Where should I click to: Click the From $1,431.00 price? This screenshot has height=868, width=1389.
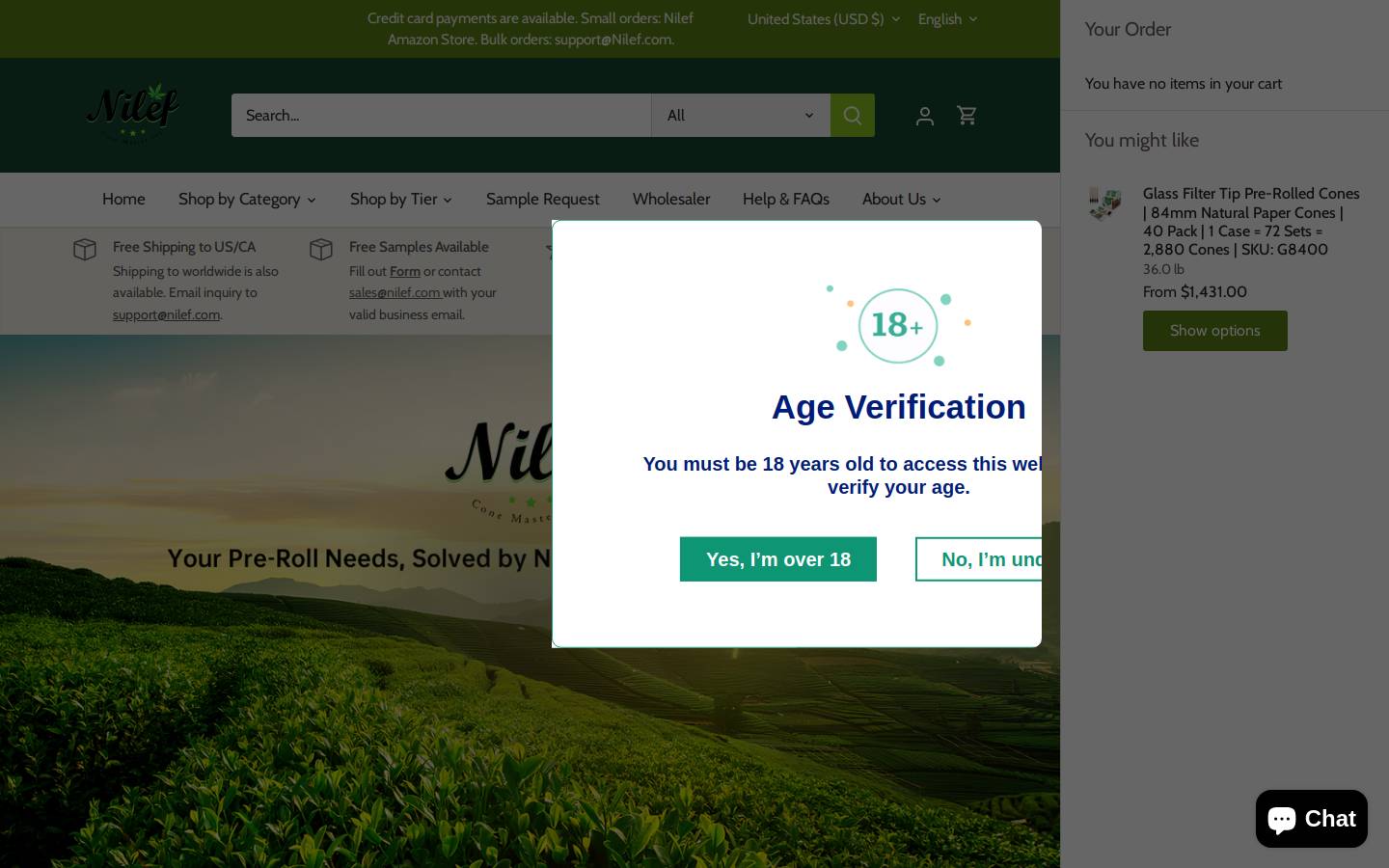1195,292
